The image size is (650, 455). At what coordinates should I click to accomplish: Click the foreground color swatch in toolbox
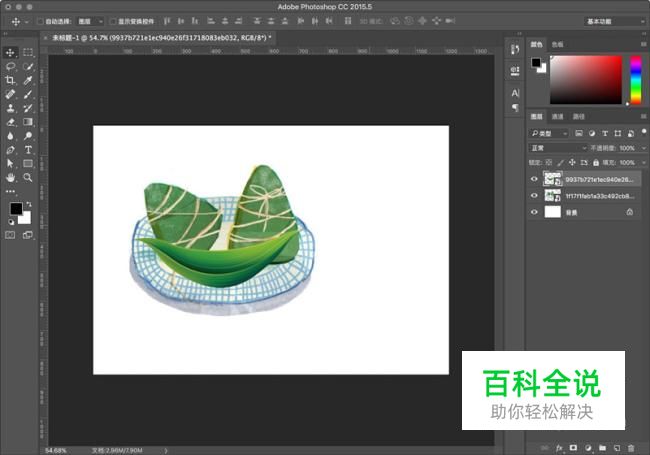(x=15, y=208)
